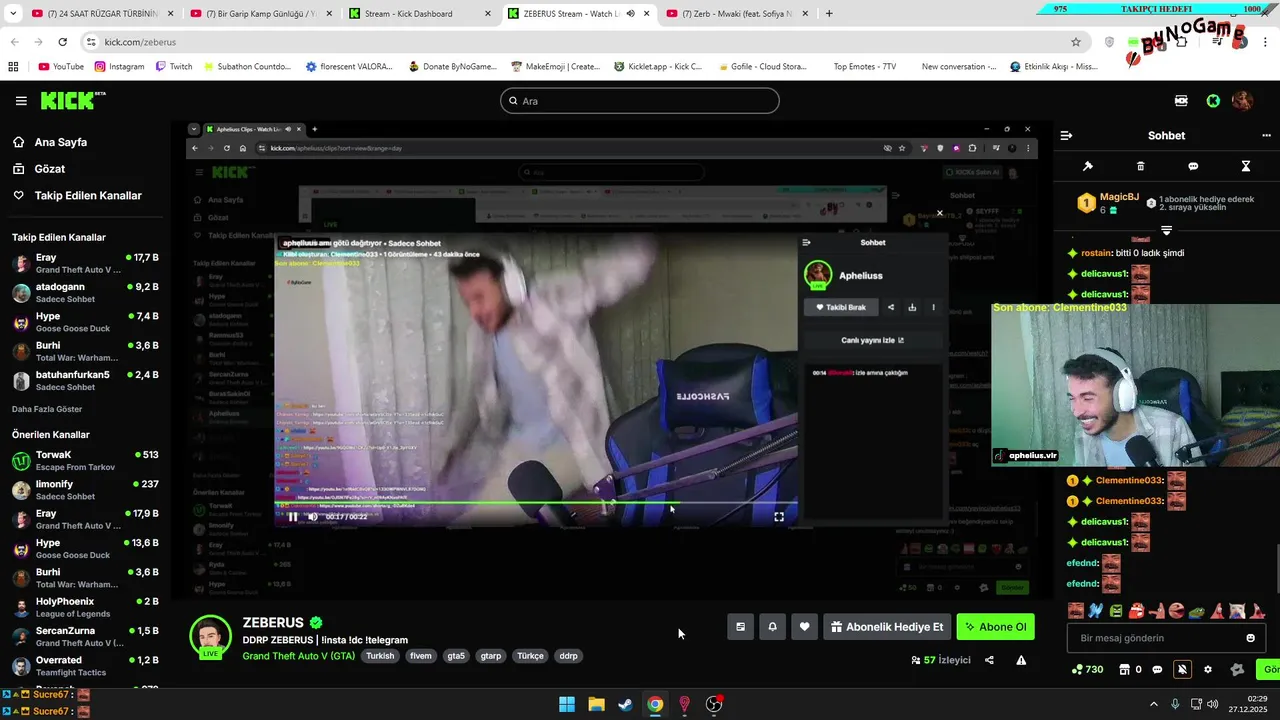Reload the page with refresh icon
Screen dimensions: 1280x720
62,42
